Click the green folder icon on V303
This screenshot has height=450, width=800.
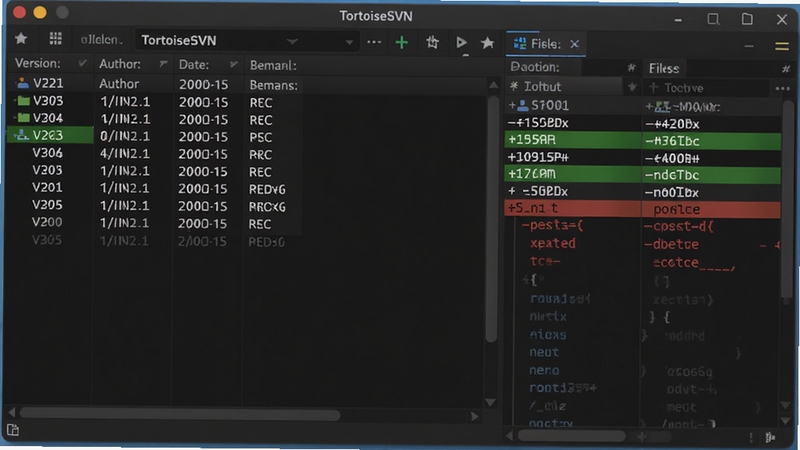(23, 101)
